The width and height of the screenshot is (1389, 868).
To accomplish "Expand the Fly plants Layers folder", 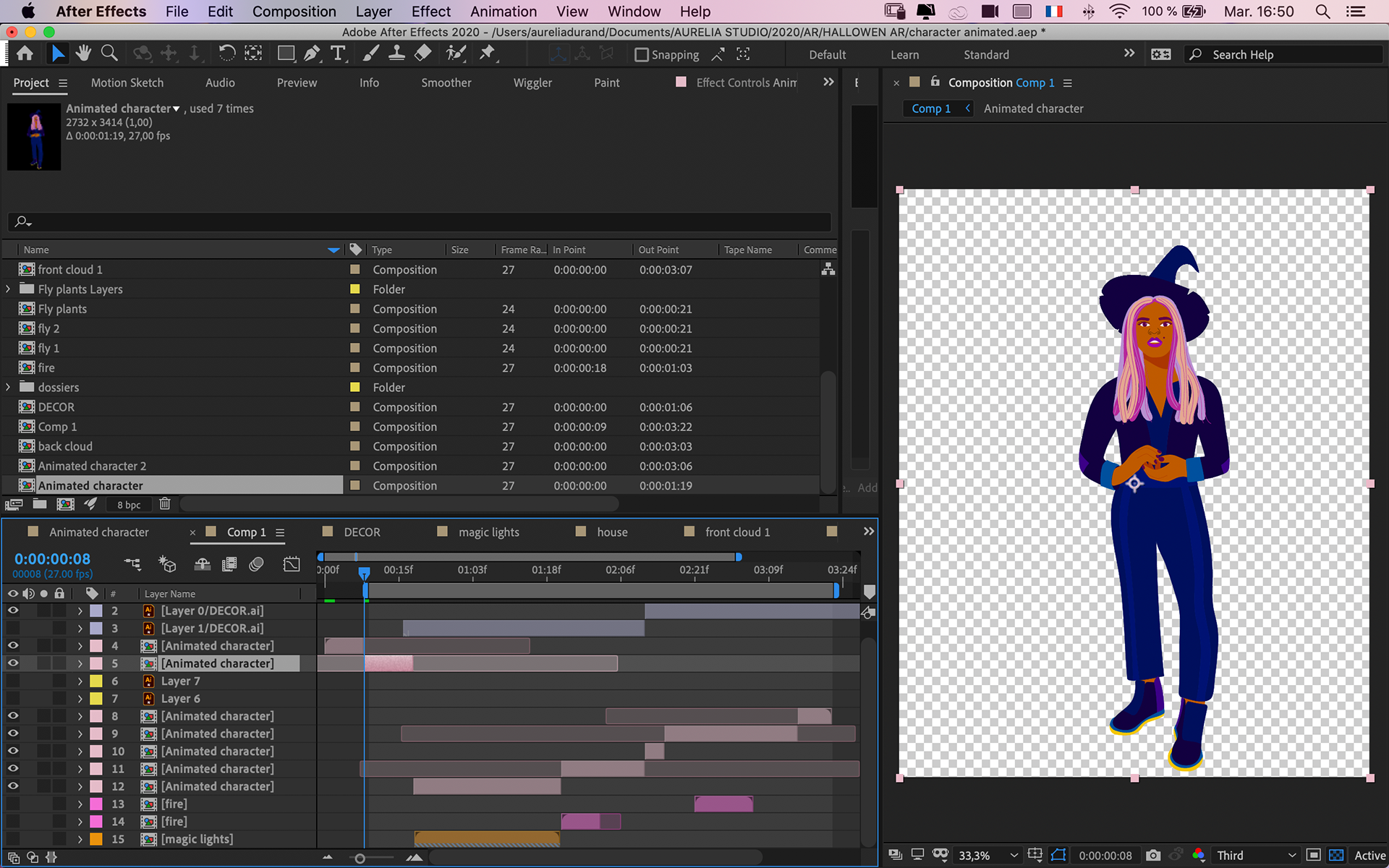I will 8,289.
